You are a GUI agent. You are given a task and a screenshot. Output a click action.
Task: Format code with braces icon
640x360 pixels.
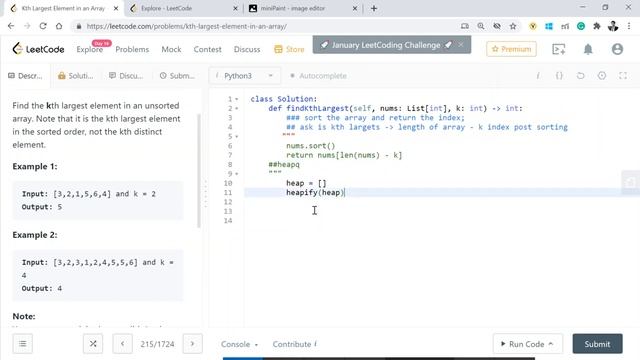[x=559, y=76]
